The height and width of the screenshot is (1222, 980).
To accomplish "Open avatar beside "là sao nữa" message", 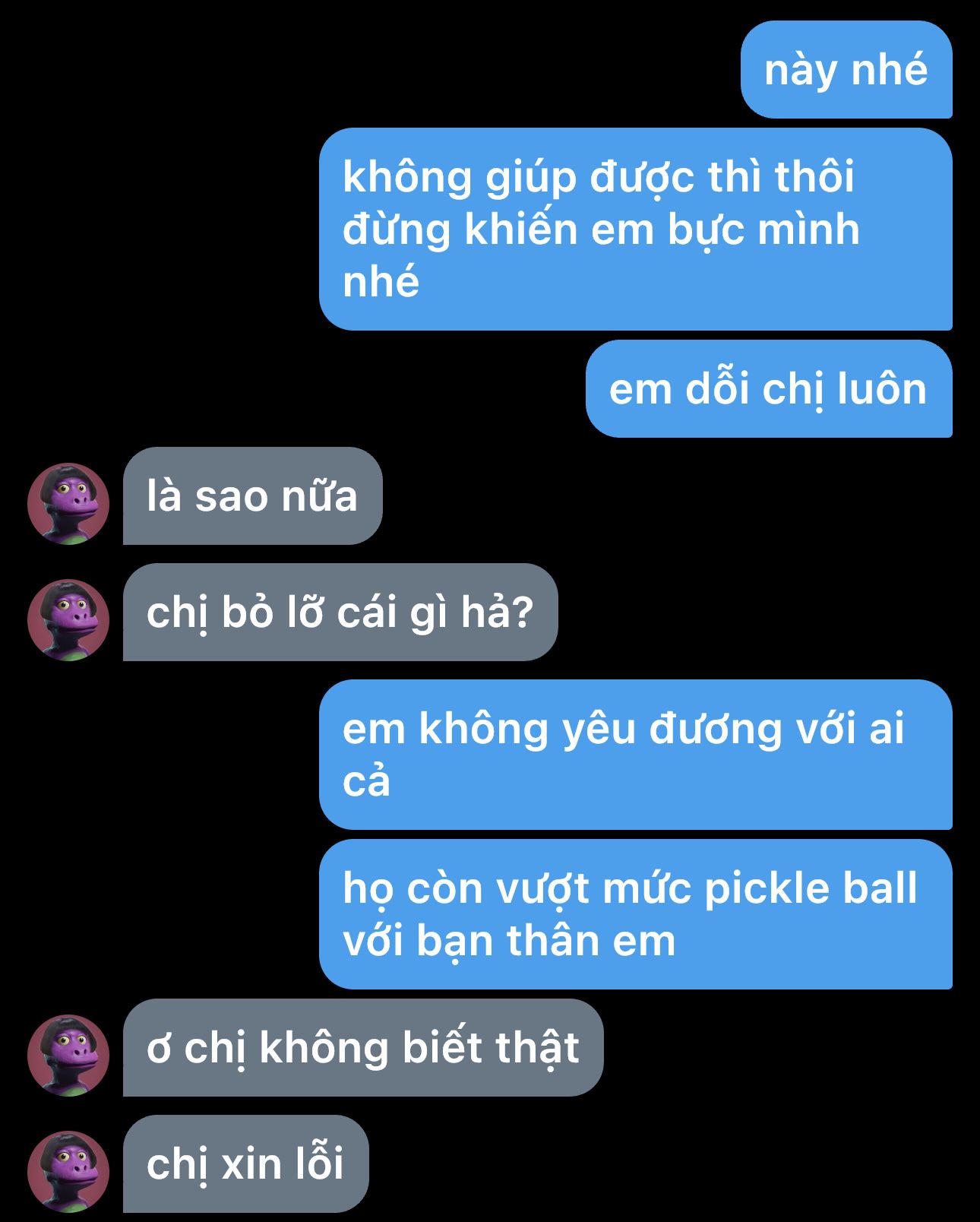I will (x=68, y=504).
